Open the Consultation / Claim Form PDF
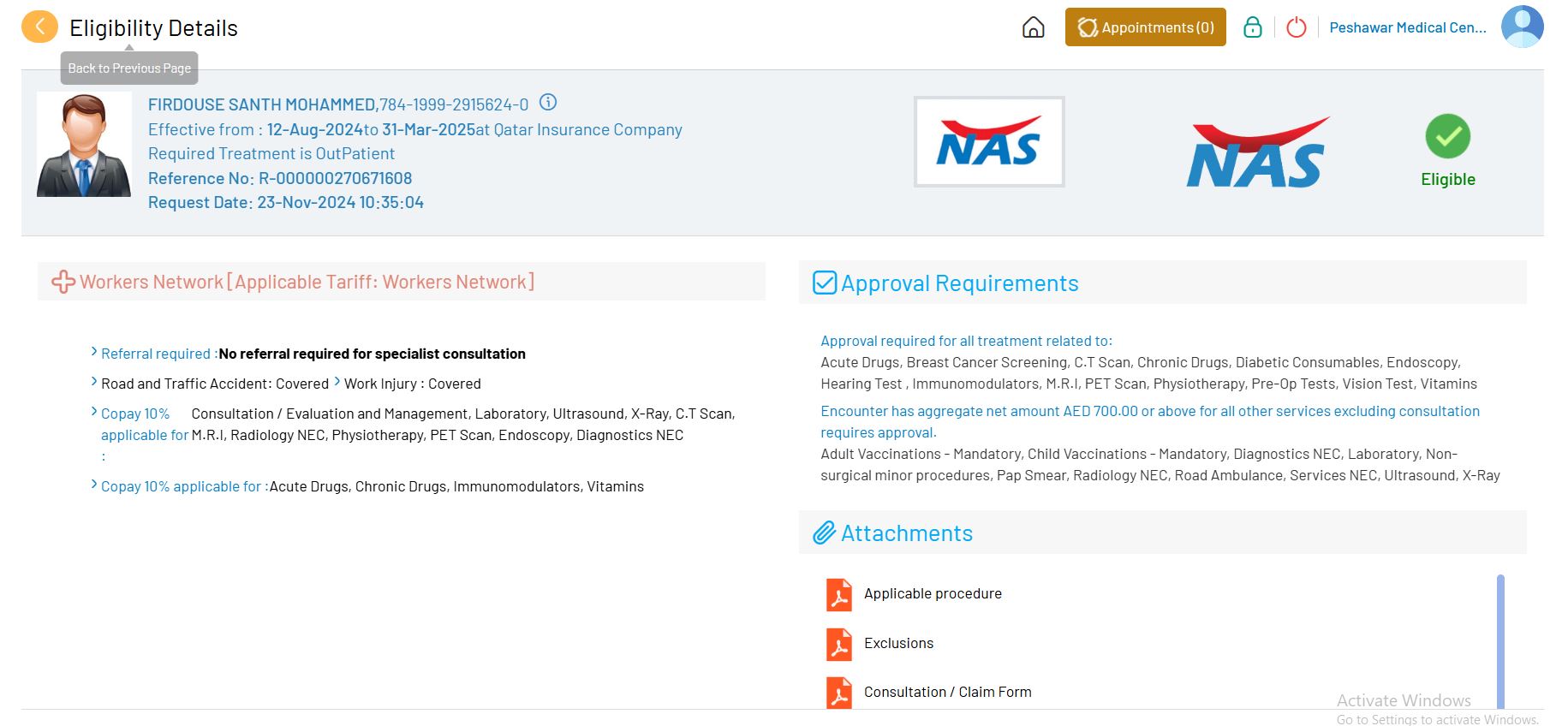The width and height of the screenshot is (1568, 726). click(946, 692)
